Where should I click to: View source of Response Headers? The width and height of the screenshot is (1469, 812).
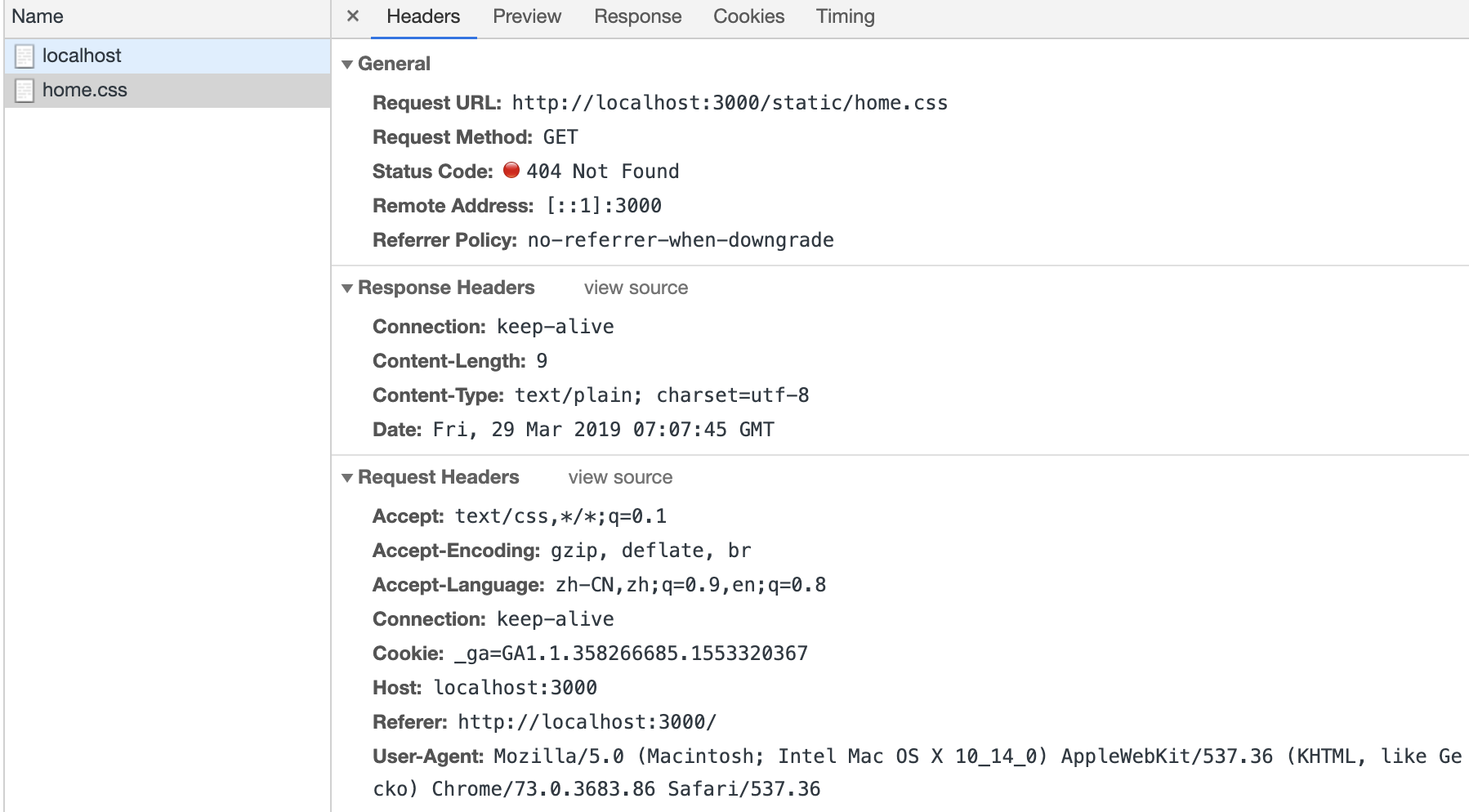coord(636,288)
